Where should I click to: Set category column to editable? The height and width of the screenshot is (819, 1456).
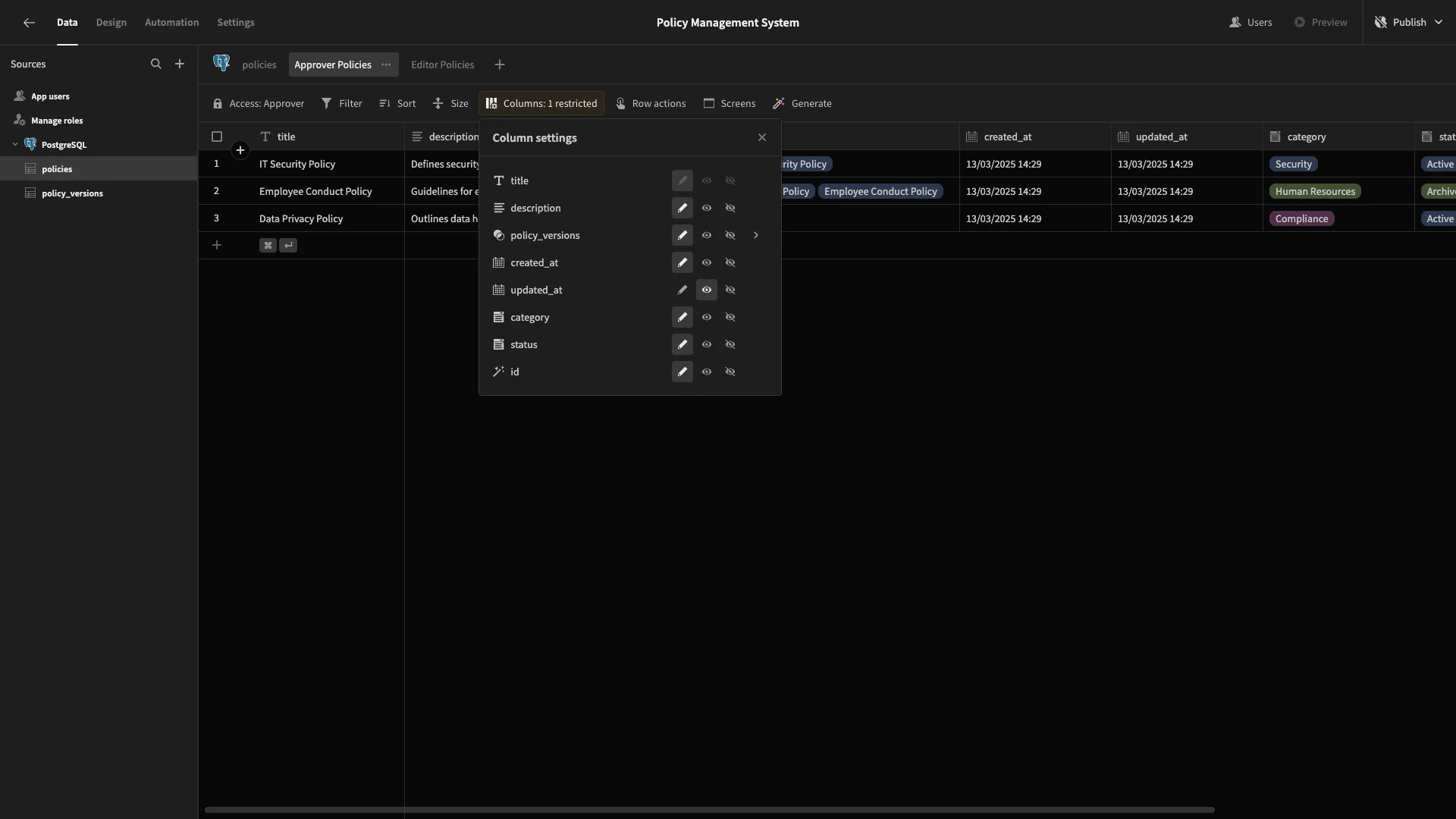point(682,317)
